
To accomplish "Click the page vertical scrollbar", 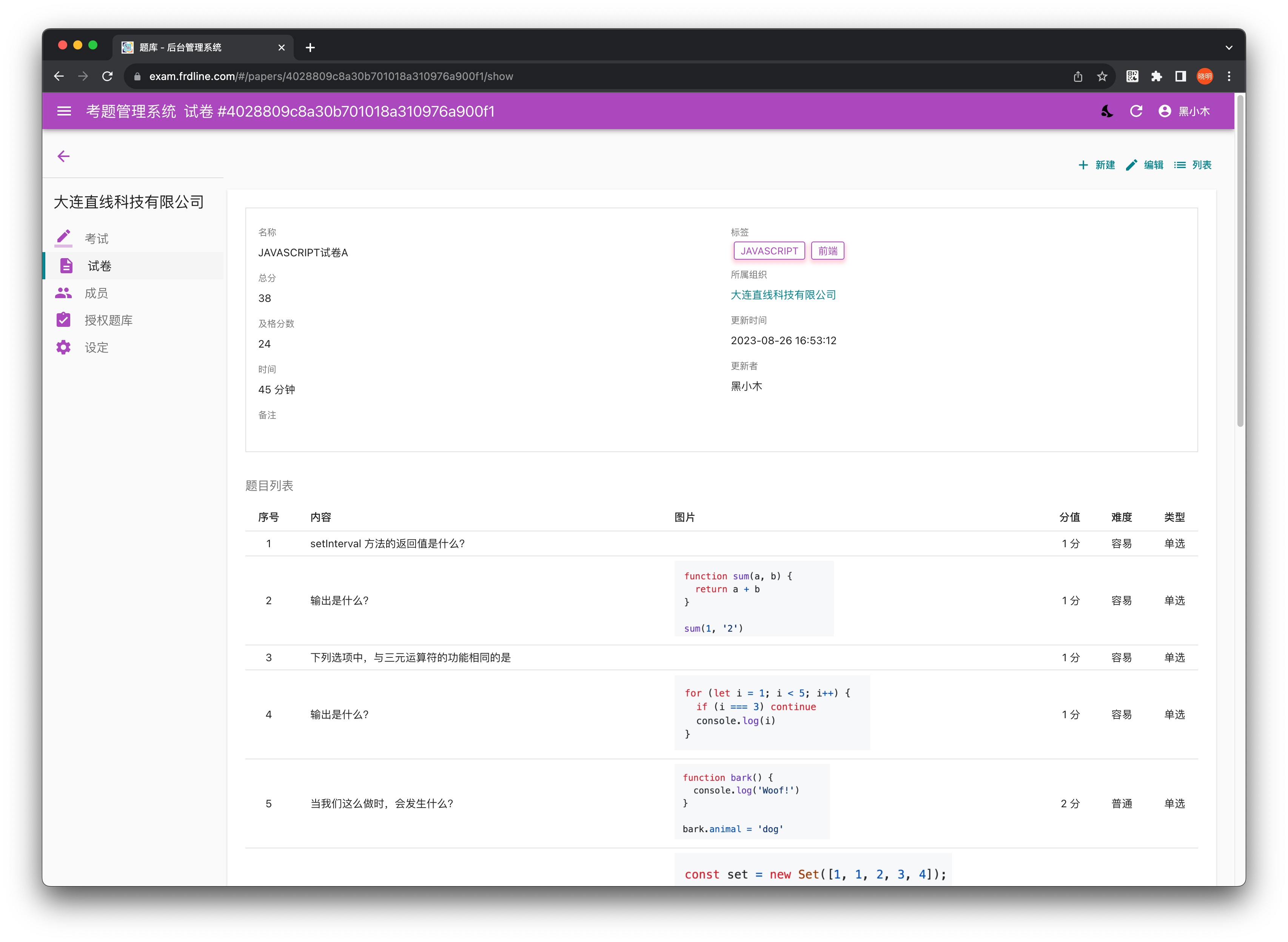I will click(x=1240, y=260).
